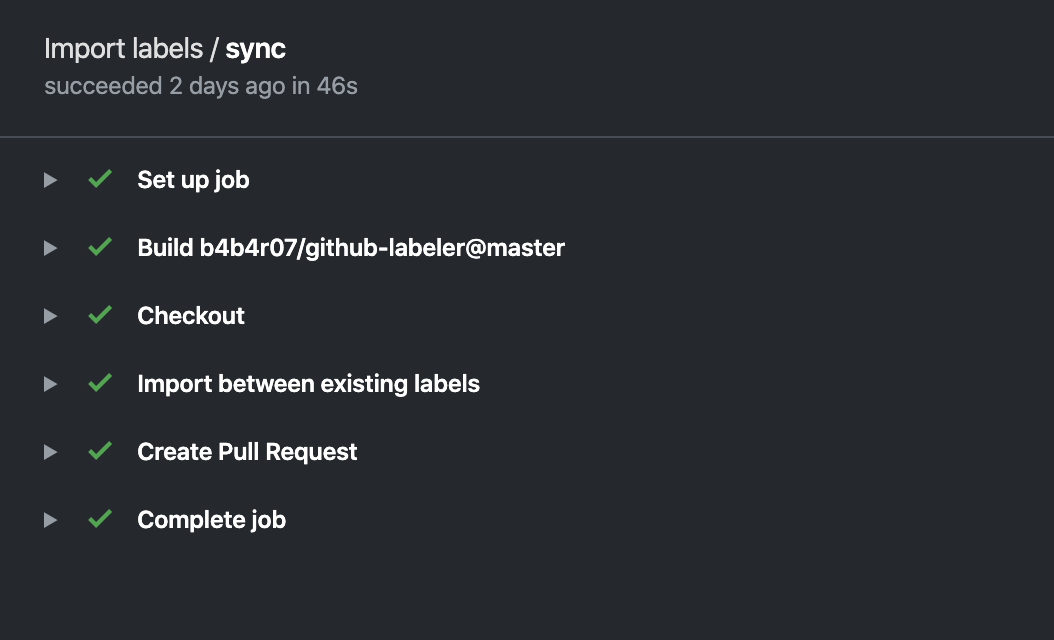Viewport: 1054px width, 640px height.
Task: Open the Create Pull Request step
Action: tap(247, 452)
